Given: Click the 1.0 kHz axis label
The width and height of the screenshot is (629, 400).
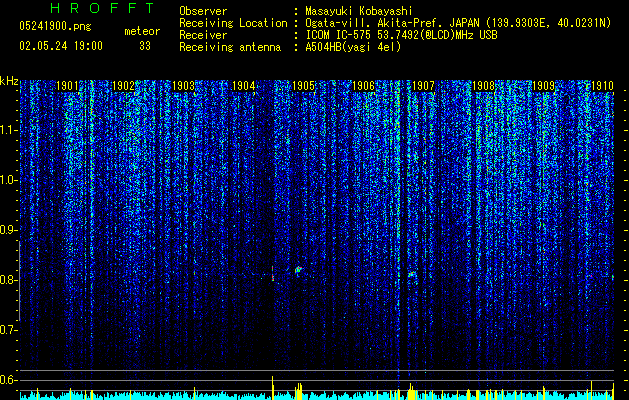Looking at the screenshot, I should point(9,180).
